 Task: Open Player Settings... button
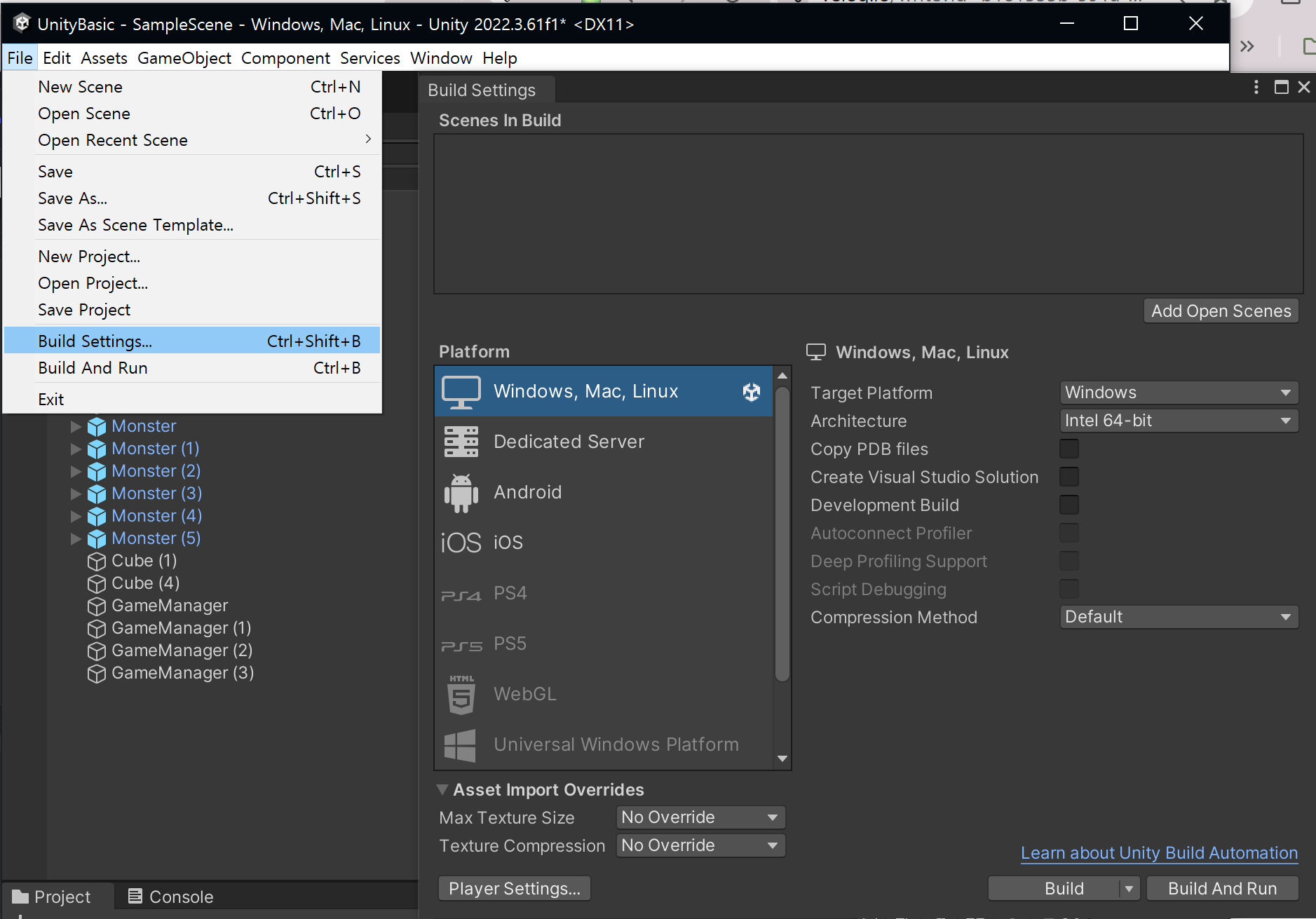click(x=515, y=889)
